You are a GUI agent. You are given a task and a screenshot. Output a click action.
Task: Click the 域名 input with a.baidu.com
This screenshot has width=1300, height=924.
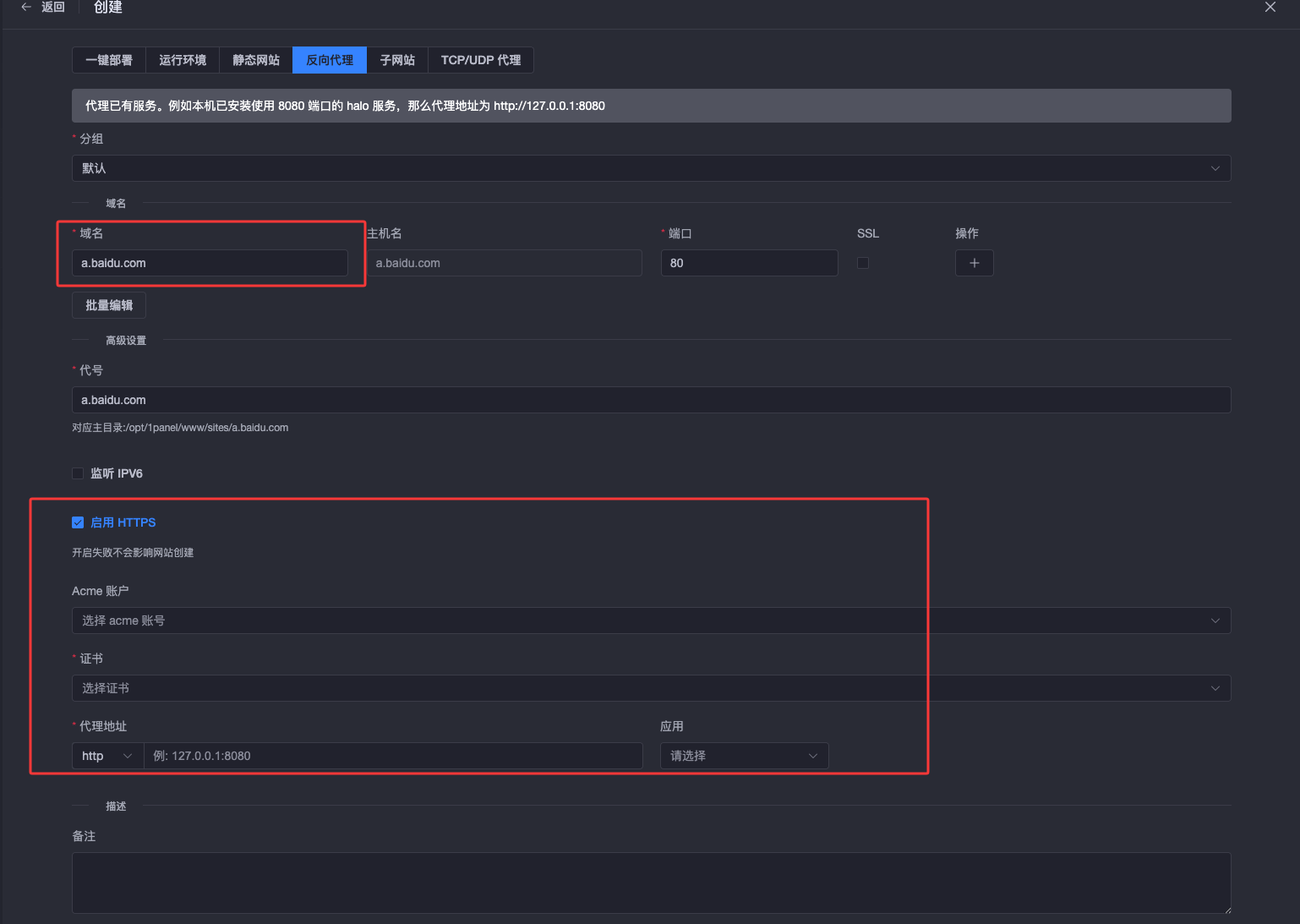tap(210, 263)
